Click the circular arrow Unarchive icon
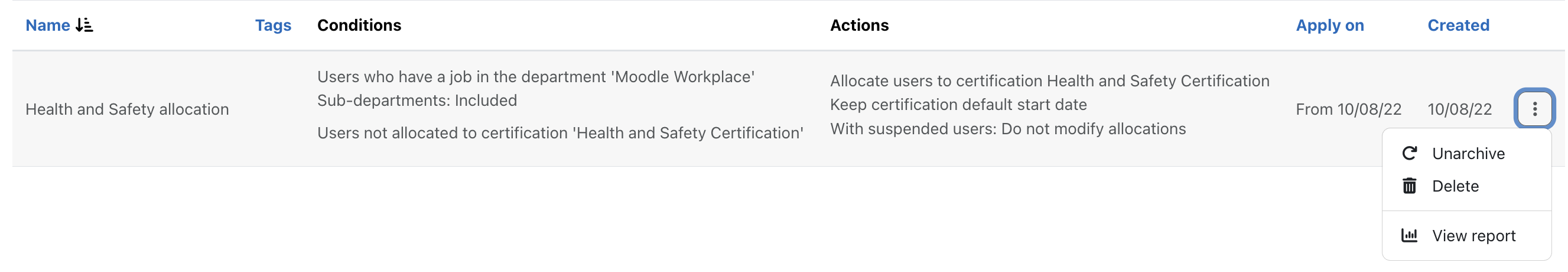The height and width of the screenshot is (272, 1568). pyautogui.click(x=1409, y=153)
